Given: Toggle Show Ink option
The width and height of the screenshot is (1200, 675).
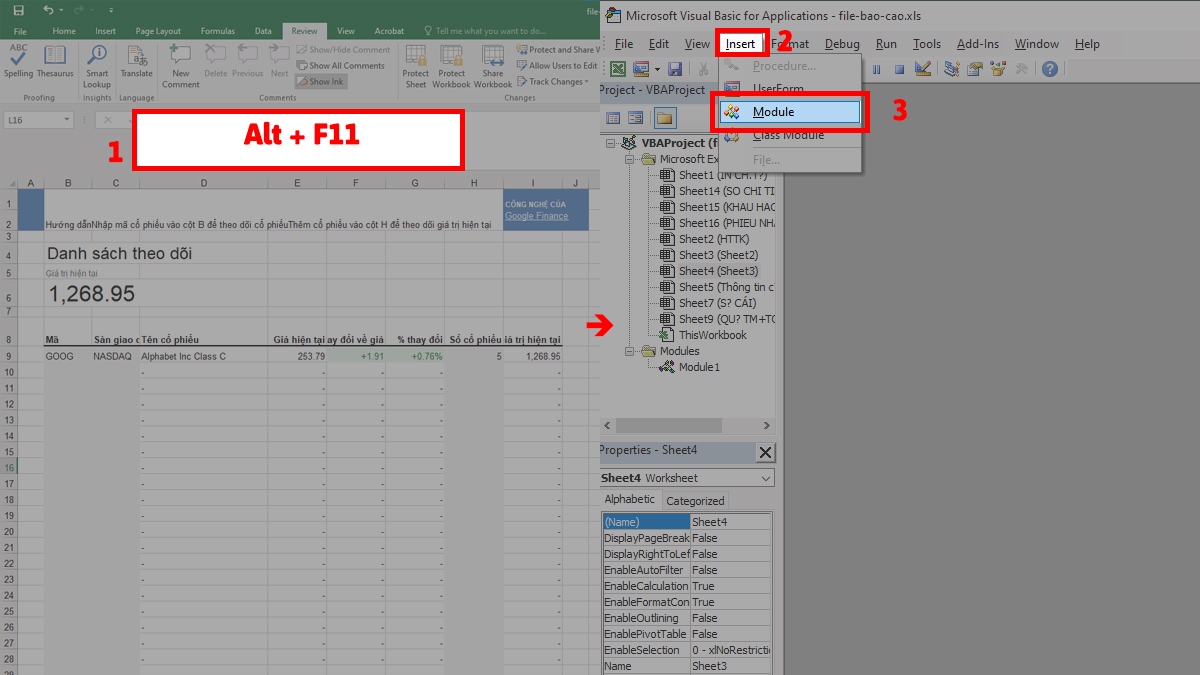Looking at the screenshot, I should tap(322, 81).
